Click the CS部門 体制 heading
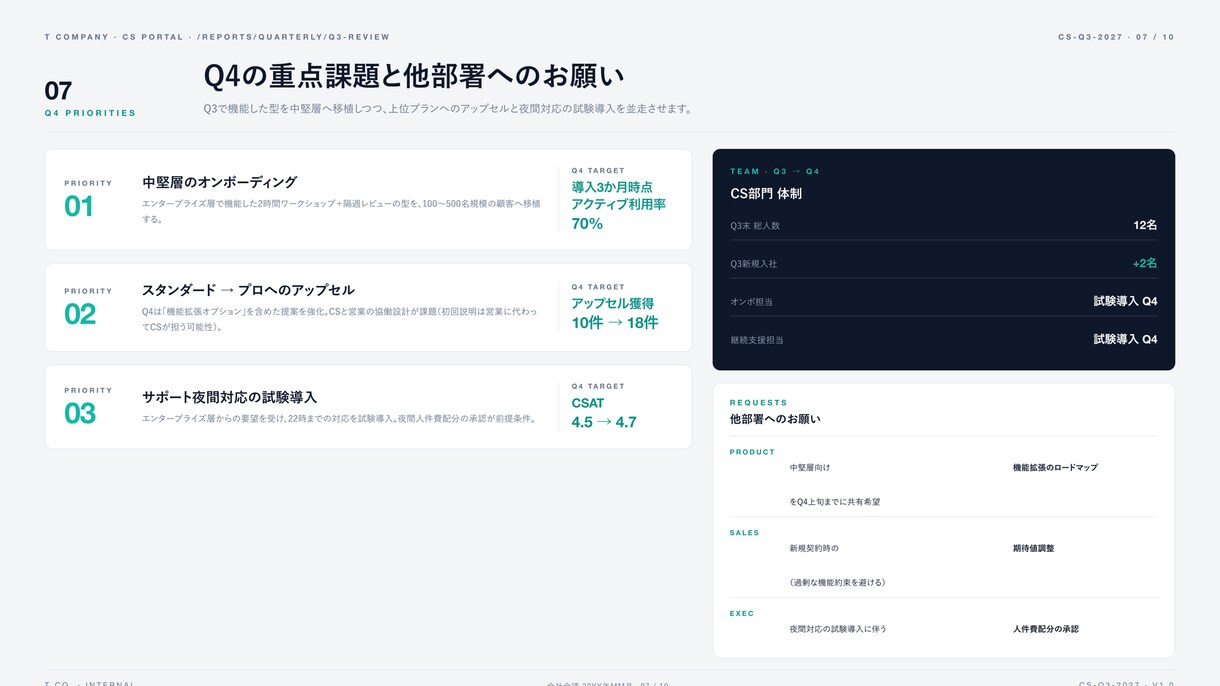The height and width of the screenshot is (686, 1220). (x=766, y=193)
